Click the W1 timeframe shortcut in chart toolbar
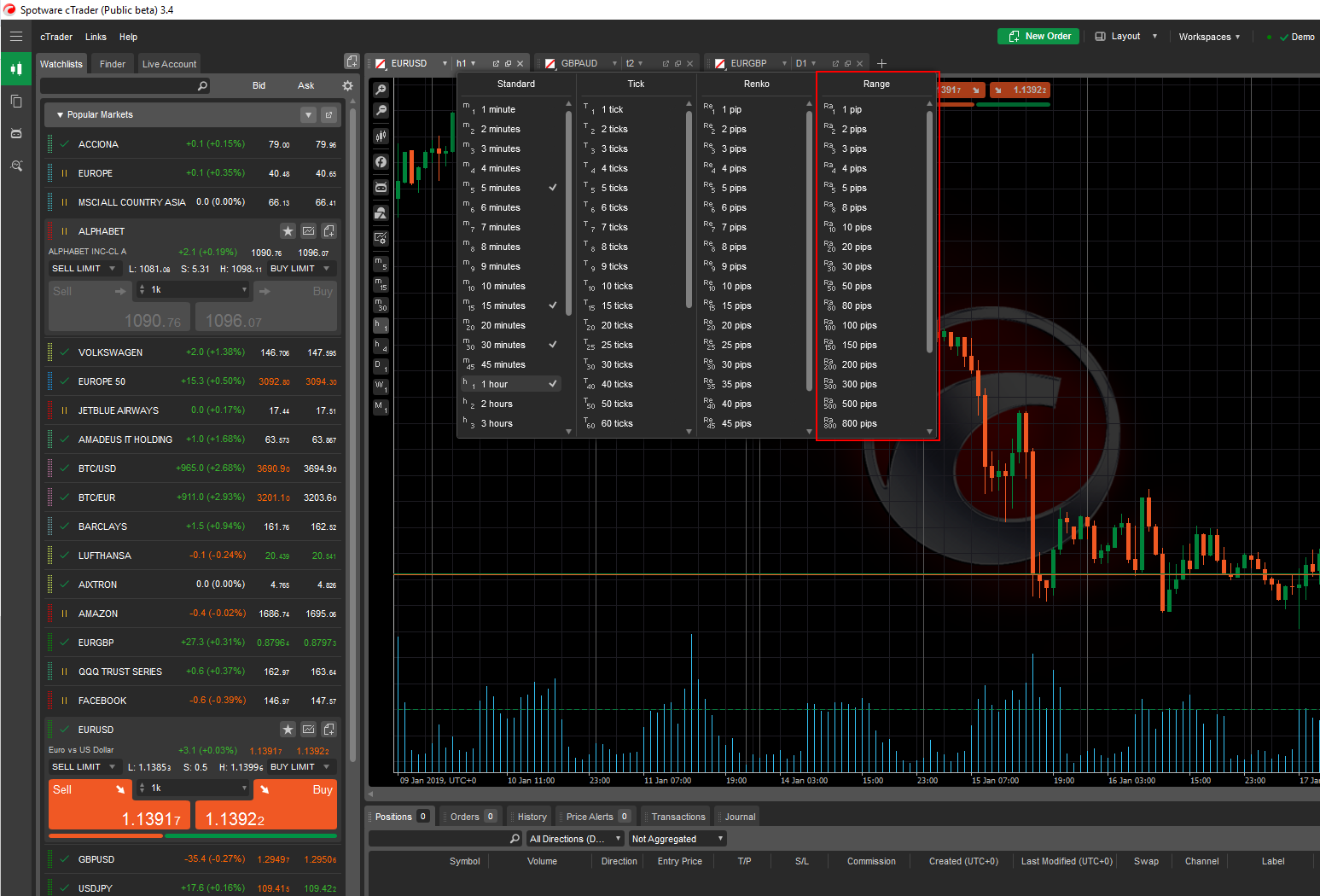 tap(381, 387)
